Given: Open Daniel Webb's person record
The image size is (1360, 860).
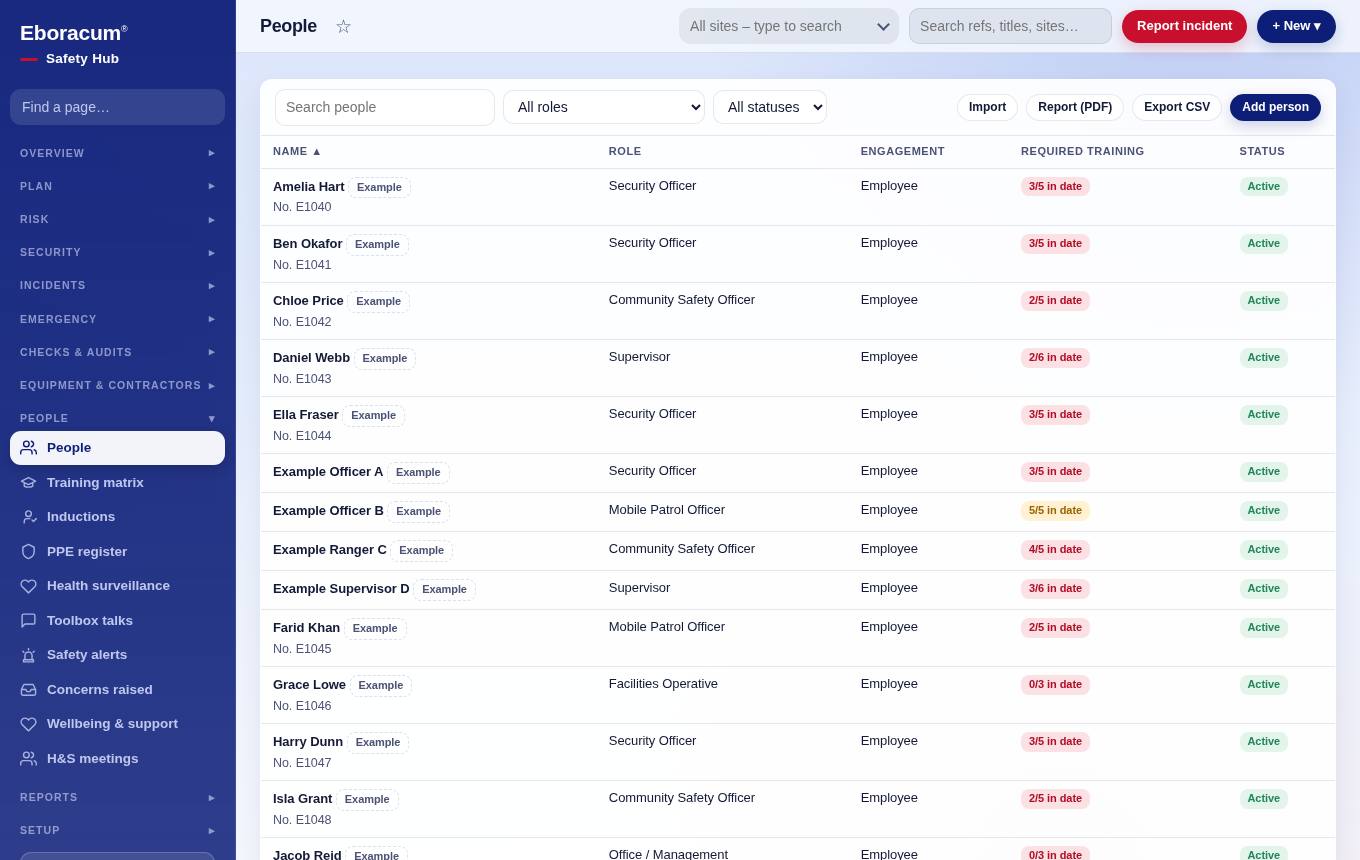Looking at the screenshot, I should [x=311, y=358].
